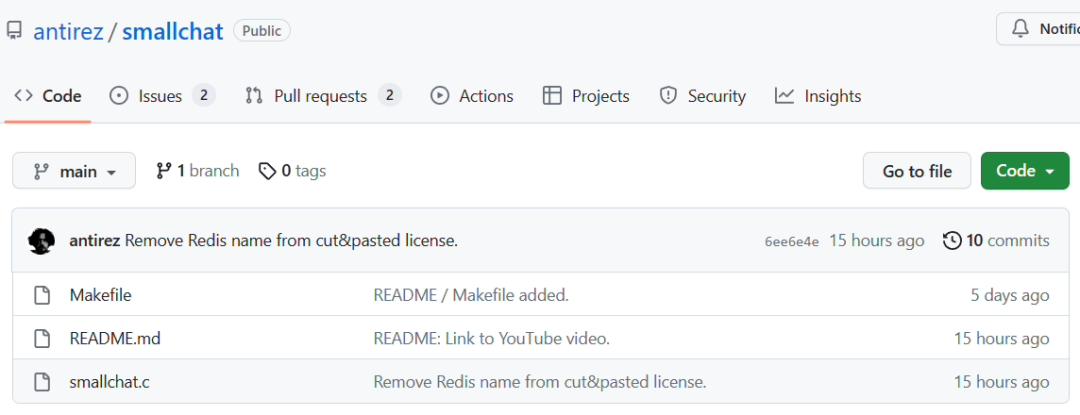Viewport: 1080px width, 415px height.
Task: Click the file icon next to README.md
Action: click(x=43, y=339)
